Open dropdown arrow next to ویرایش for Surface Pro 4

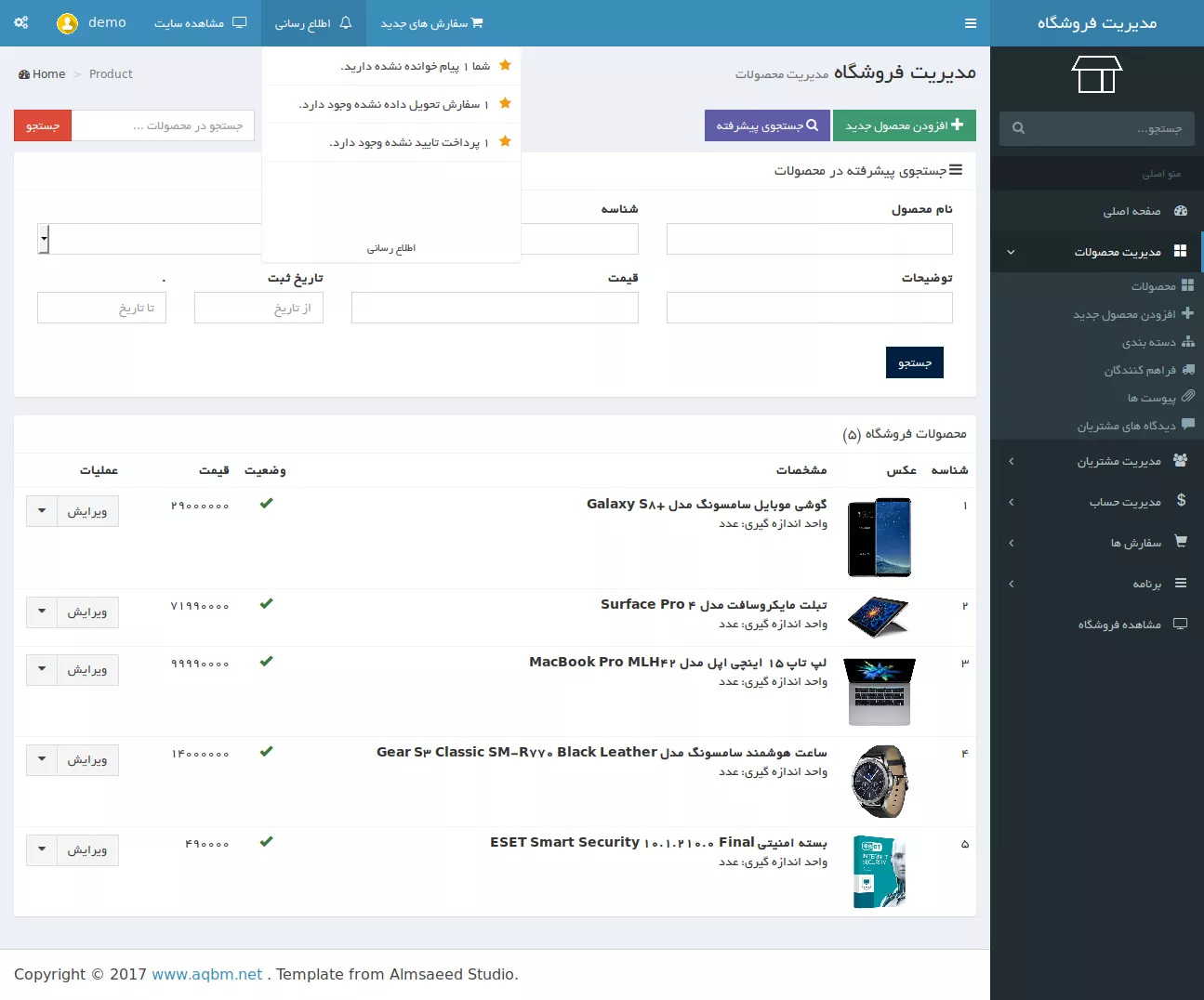42,612
